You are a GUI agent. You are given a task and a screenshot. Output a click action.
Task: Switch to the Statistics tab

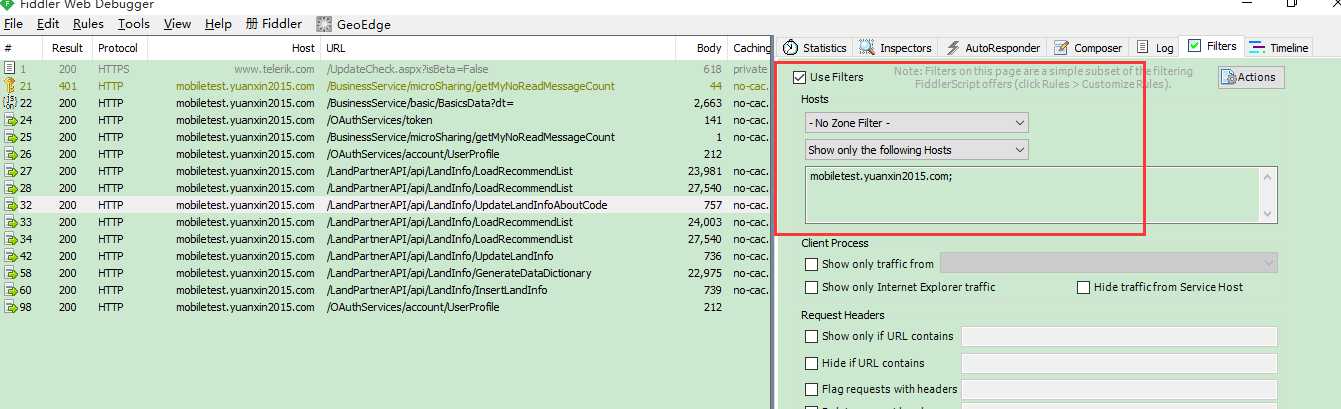pyautogui.click(x=815, y=48)
